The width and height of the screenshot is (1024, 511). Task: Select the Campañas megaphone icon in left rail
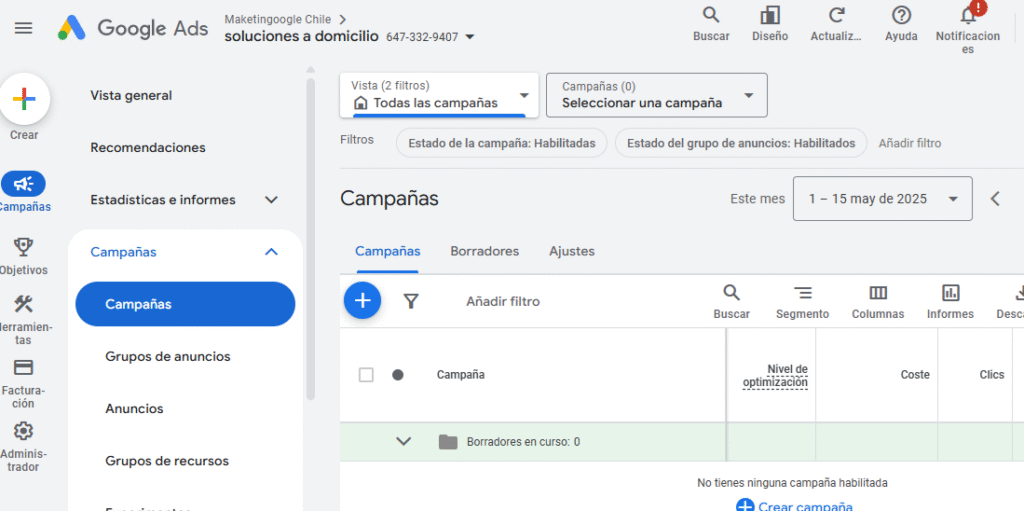(x=24, y=184)
